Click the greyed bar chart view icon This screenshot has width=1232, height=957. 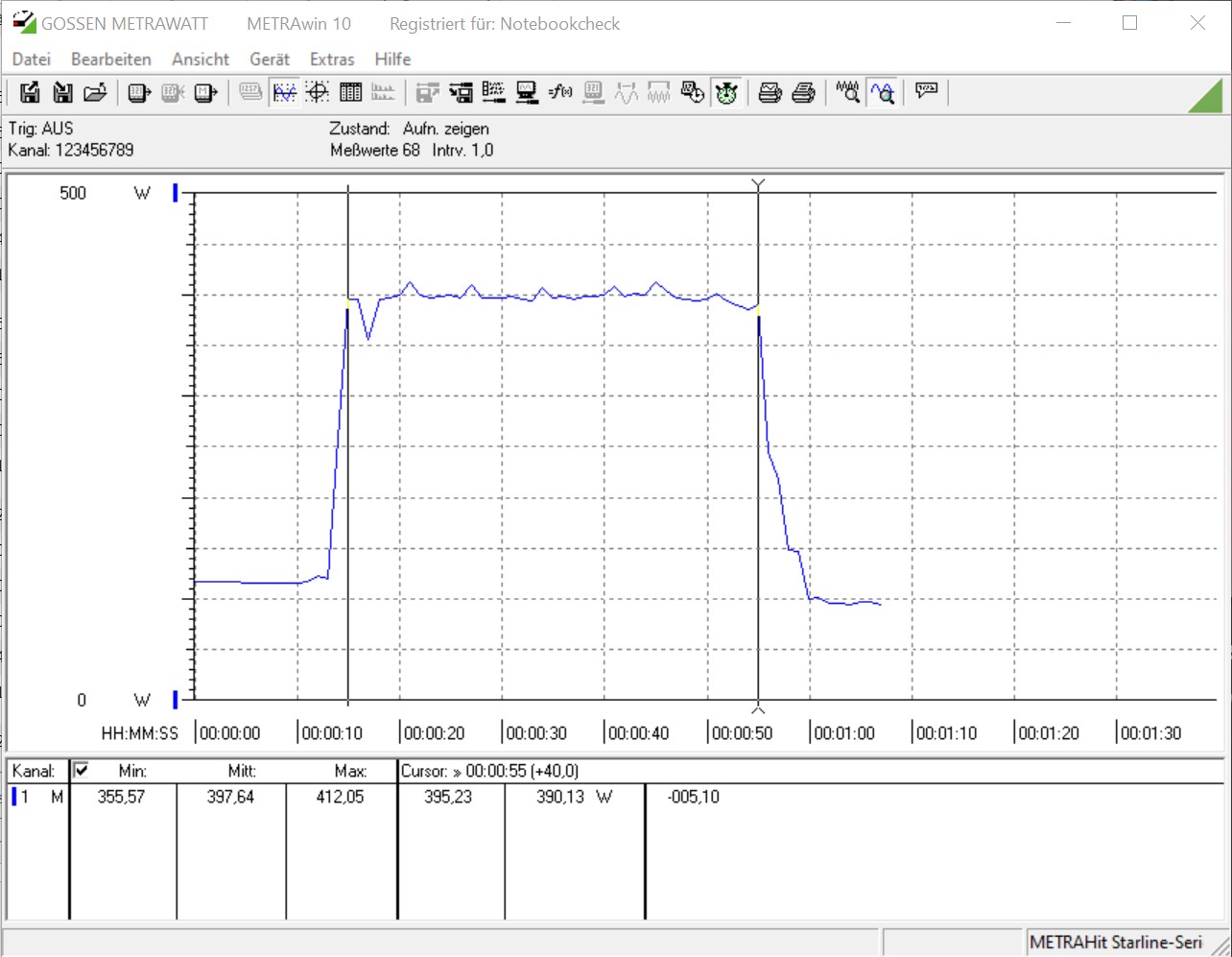point(383,92)
